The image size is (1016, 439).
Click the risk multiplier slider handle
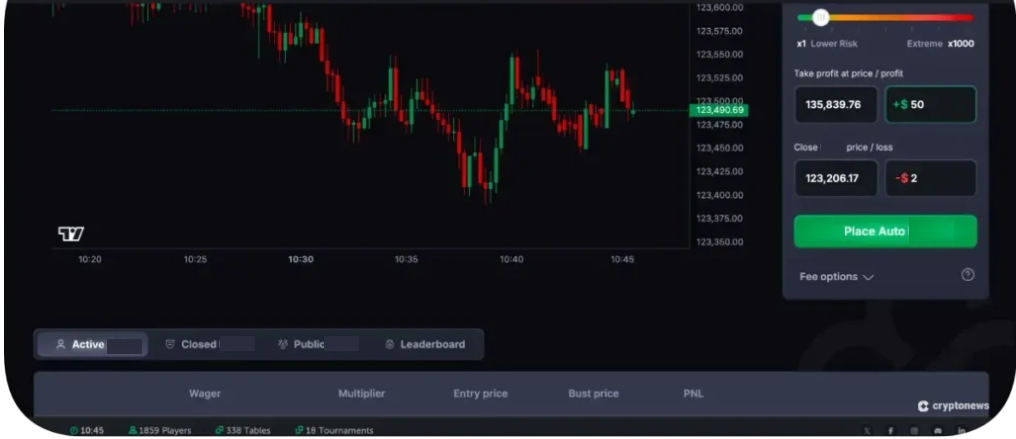point(821,17)
